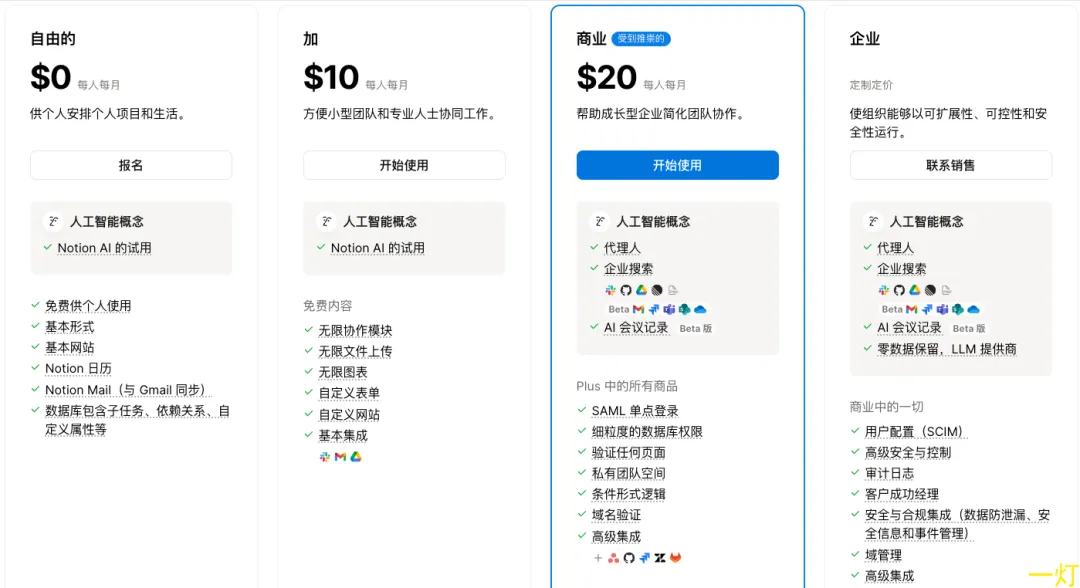Image resolution: width=1080 pixels, height=588 pixels.
Task: Open the 审计日志 audit log link
Action: [889, 474]
